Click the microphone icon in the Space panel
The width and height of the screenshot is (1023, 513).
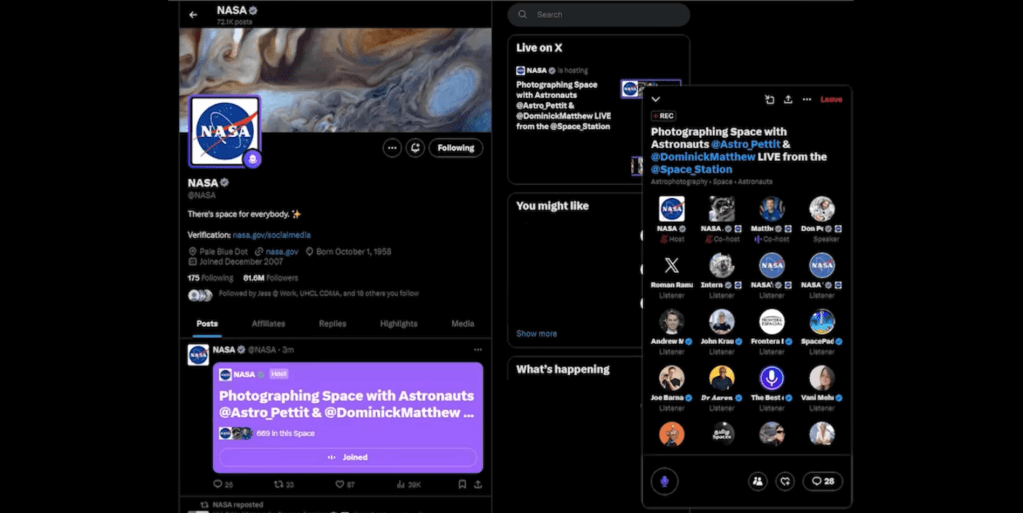click(x=664, y=481)
